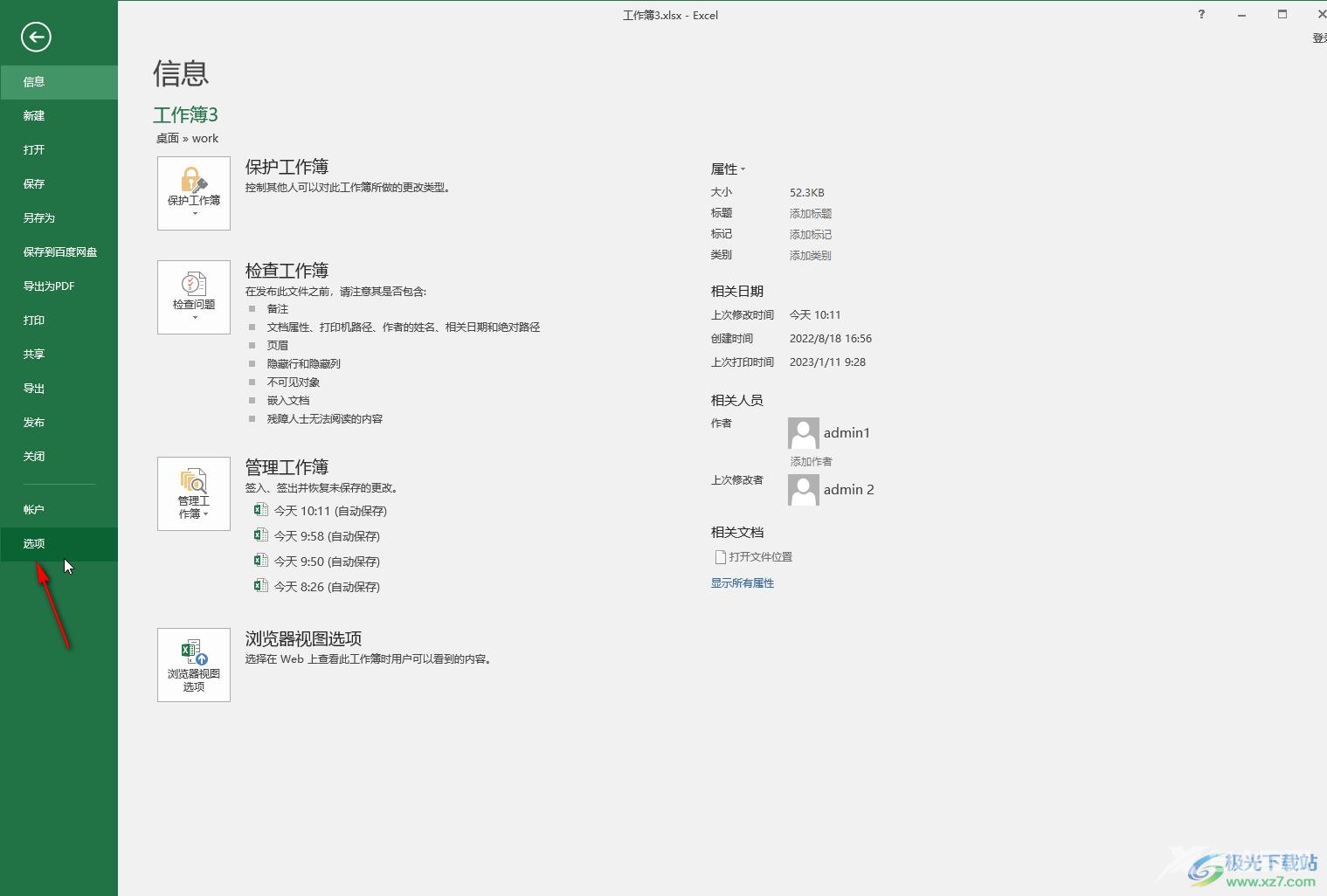Click the 页眉 list item
This screenshot has height=896, width=1327.
(x=278, y=346)
